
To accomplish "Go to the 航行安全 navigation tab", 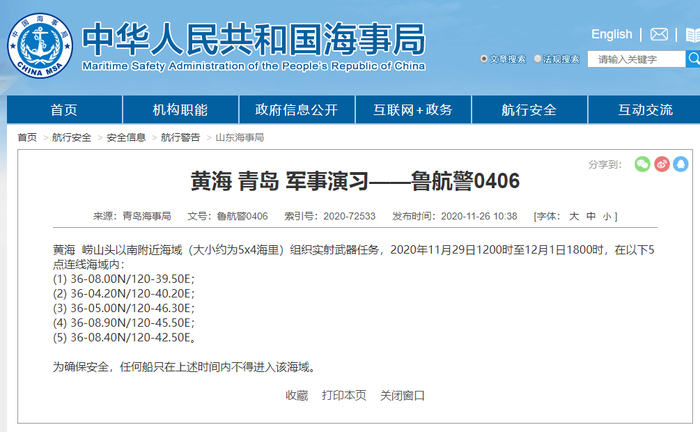I will (529, 109).
